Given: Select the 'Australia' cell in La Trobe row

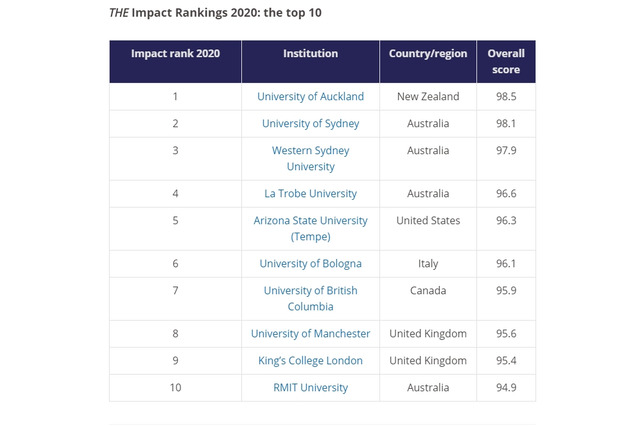Looking at the screenshot, I should coord(428,193).
